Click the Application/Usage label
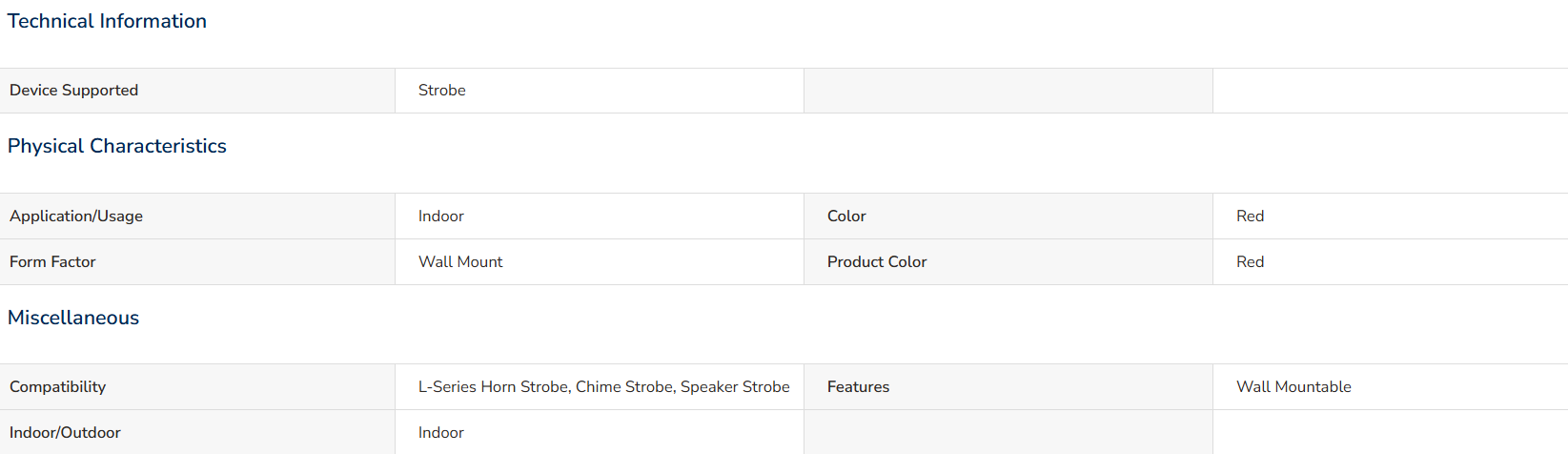 [76, 217]
